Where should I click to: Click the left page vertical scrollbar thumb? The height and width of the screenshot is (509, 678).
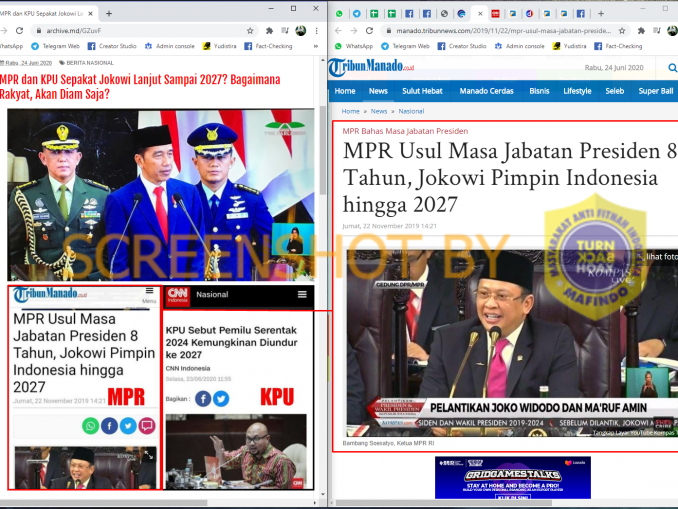[323, 150]
